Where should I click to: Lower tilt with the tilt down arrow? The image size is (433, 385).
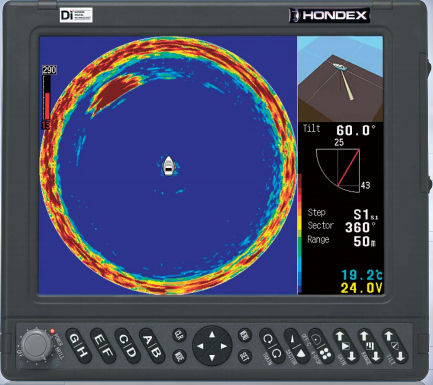pos(400,356)
